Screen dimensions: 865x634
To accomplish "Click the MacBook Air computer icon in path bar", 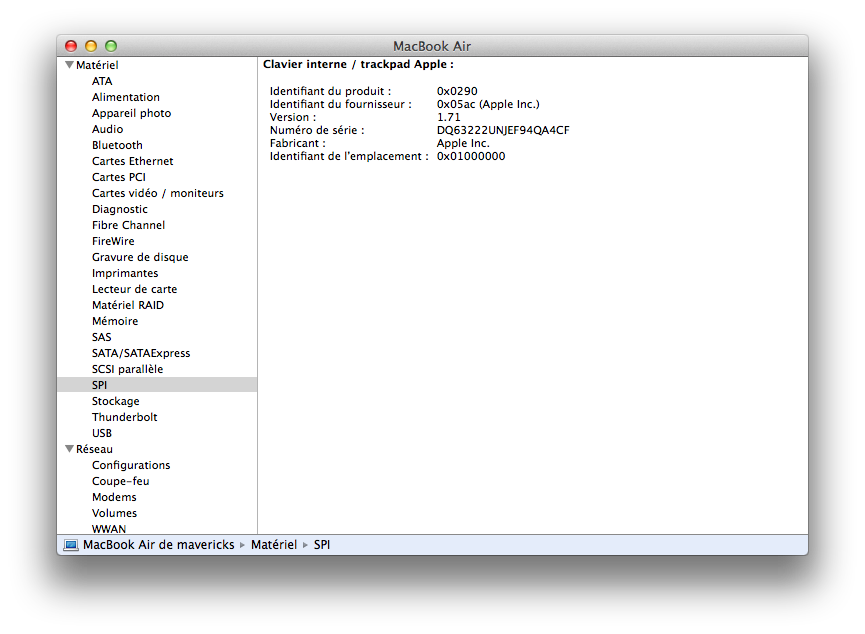I will [x=70, y=545].
